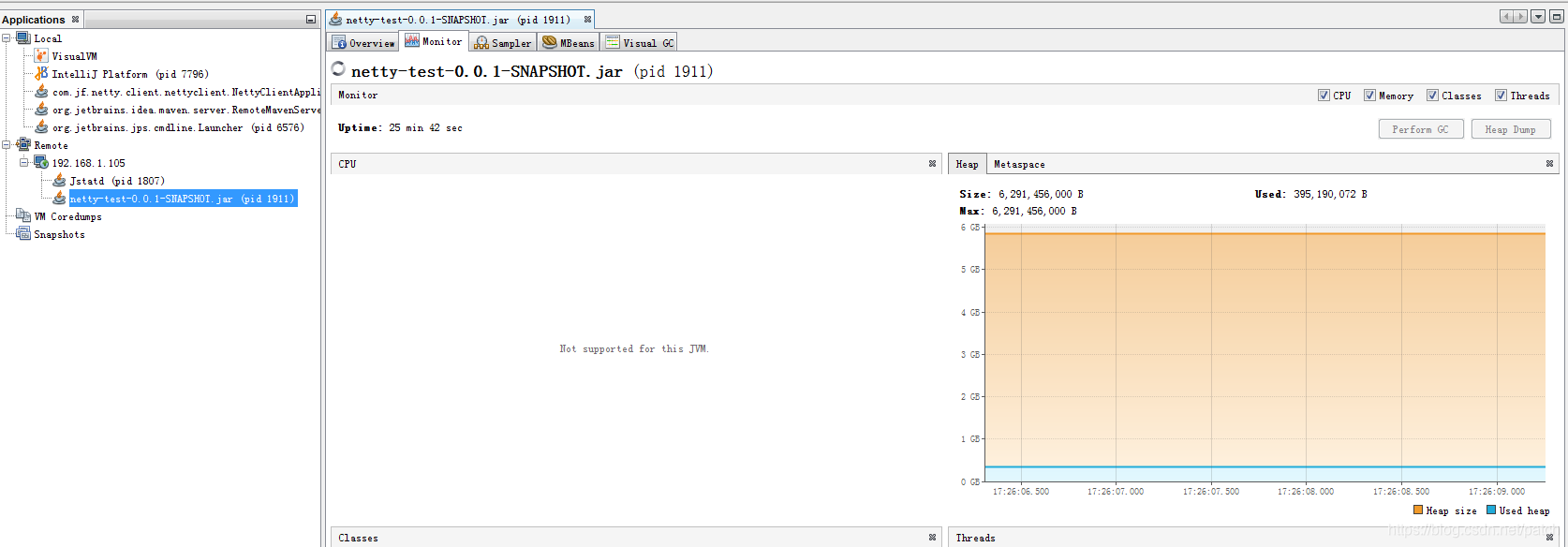Image resolution: width=1568 pixels, height=547 pixels.
Task: Minimize the Applications panel
Action: [x=311, y=20]
